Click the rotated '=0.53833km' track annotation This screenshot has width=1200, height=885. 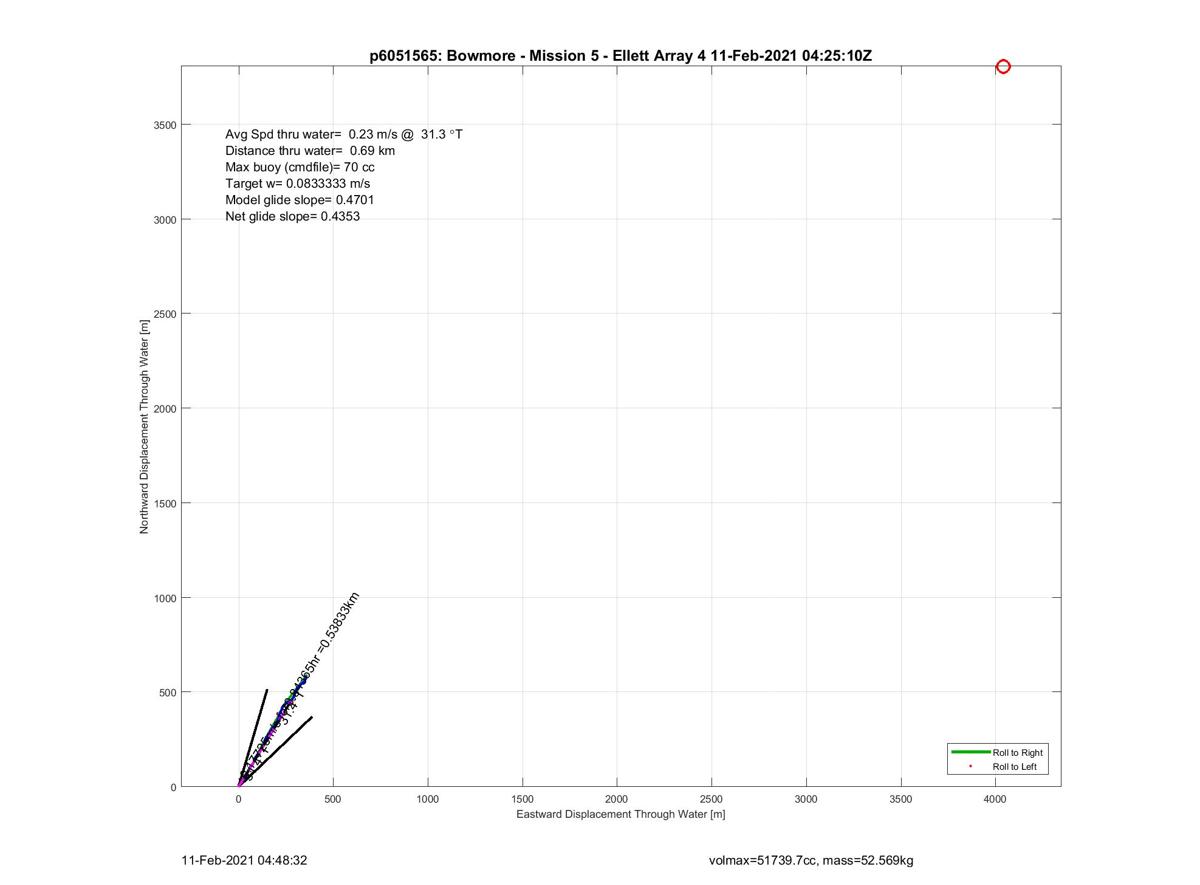[337, 624]
